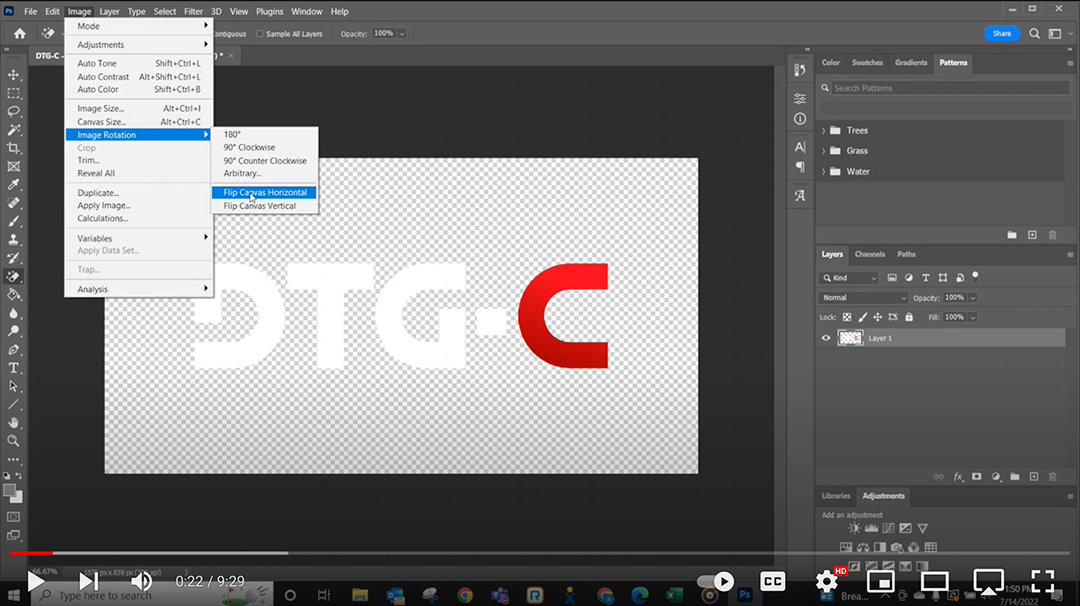Toggle lock position for the layer
This screenshot has width=1080, height=606.
(x=878, y=317)
